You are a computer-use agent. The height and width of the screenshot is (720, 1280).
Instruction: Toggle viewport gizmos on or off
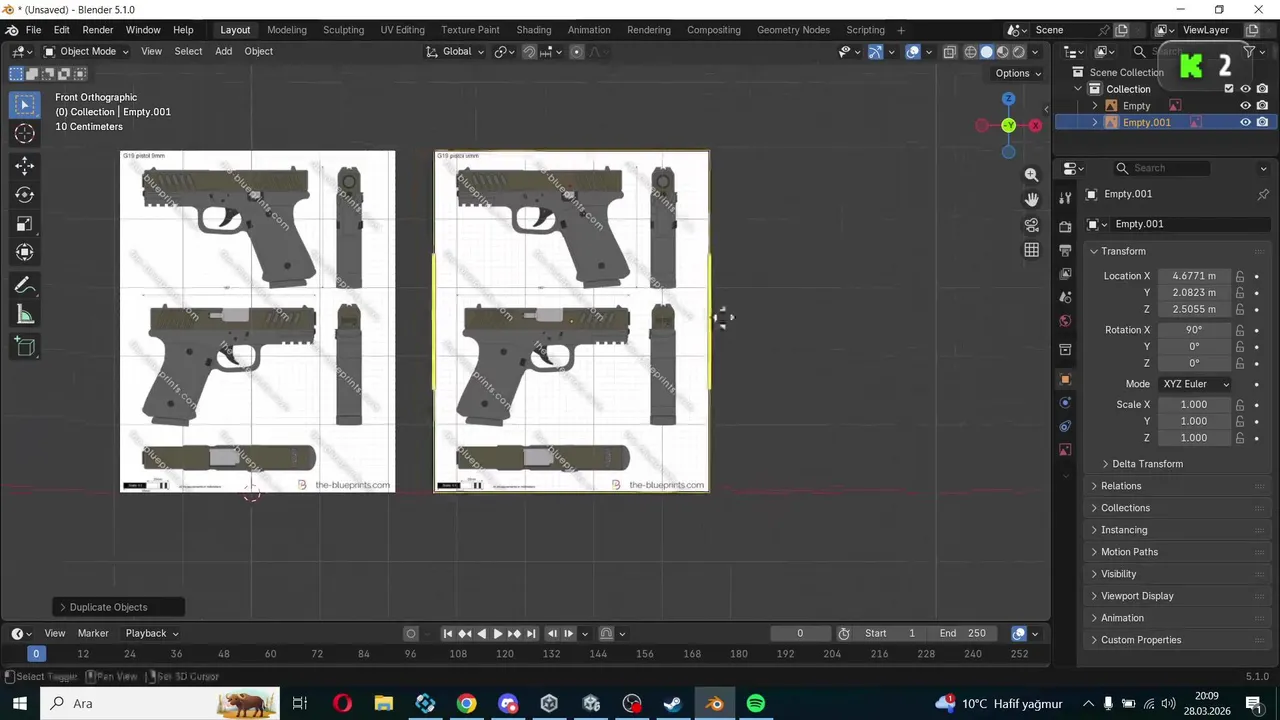click(x=875, y=52)
